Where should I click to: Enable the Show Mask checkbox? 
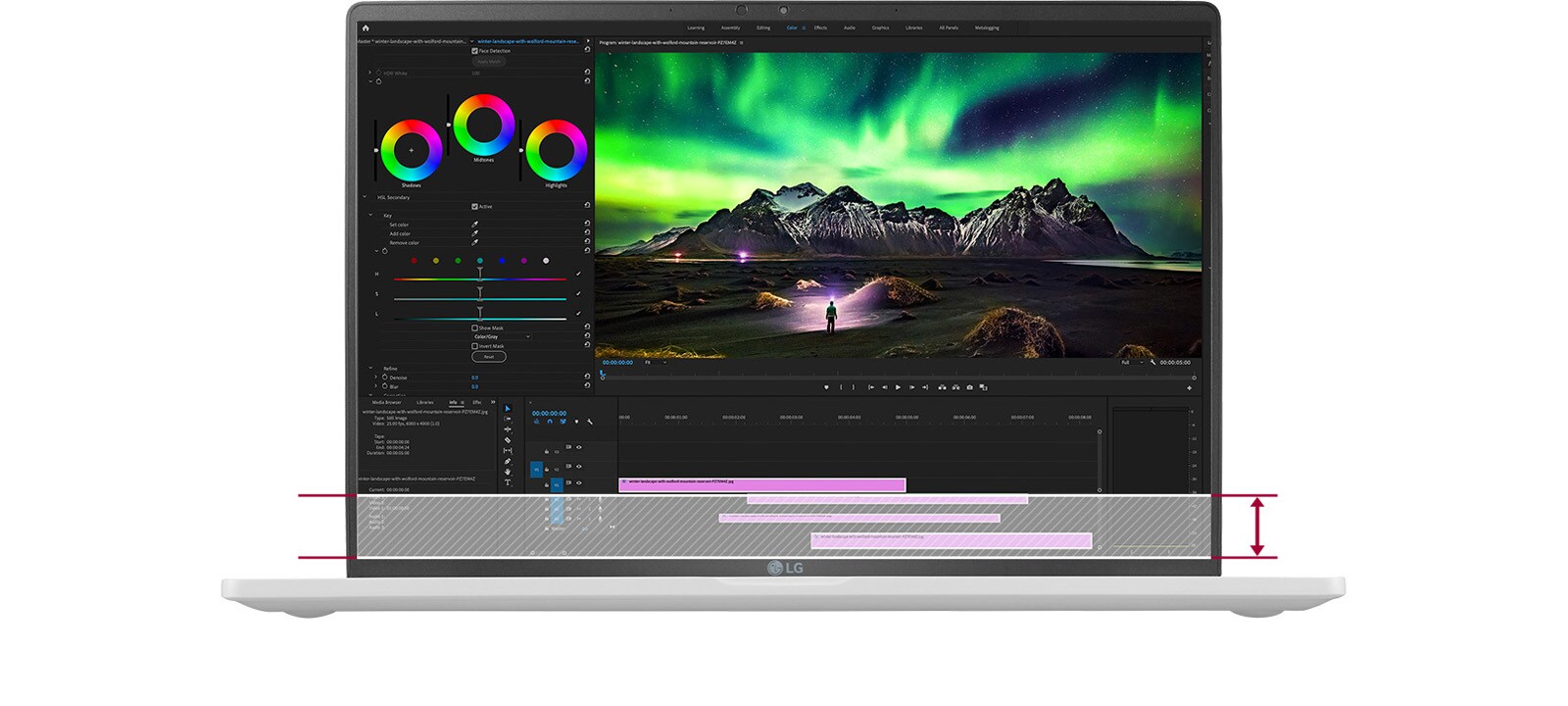tap(475, 328)
